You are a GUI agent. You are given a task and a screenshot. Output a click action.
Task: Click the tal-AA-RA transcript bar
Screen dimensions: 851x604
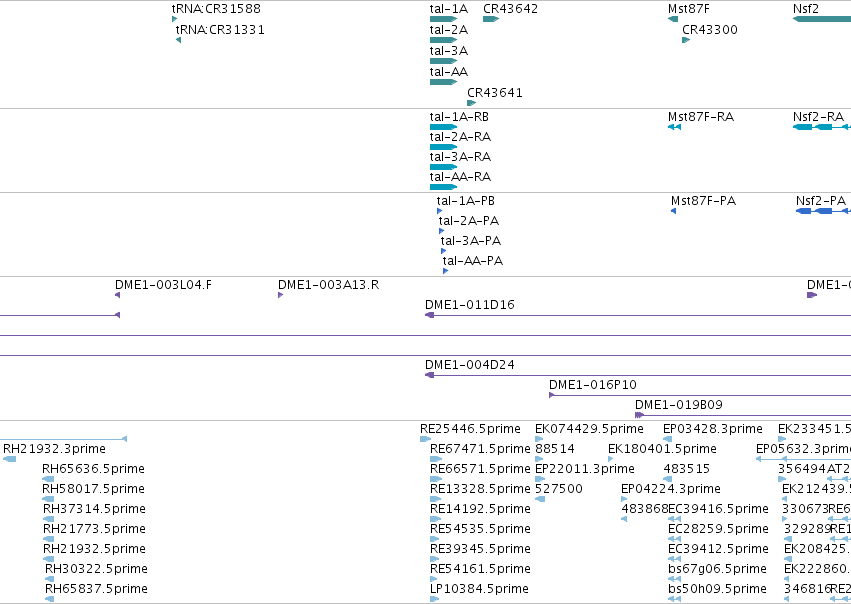(x=443, y=187)
